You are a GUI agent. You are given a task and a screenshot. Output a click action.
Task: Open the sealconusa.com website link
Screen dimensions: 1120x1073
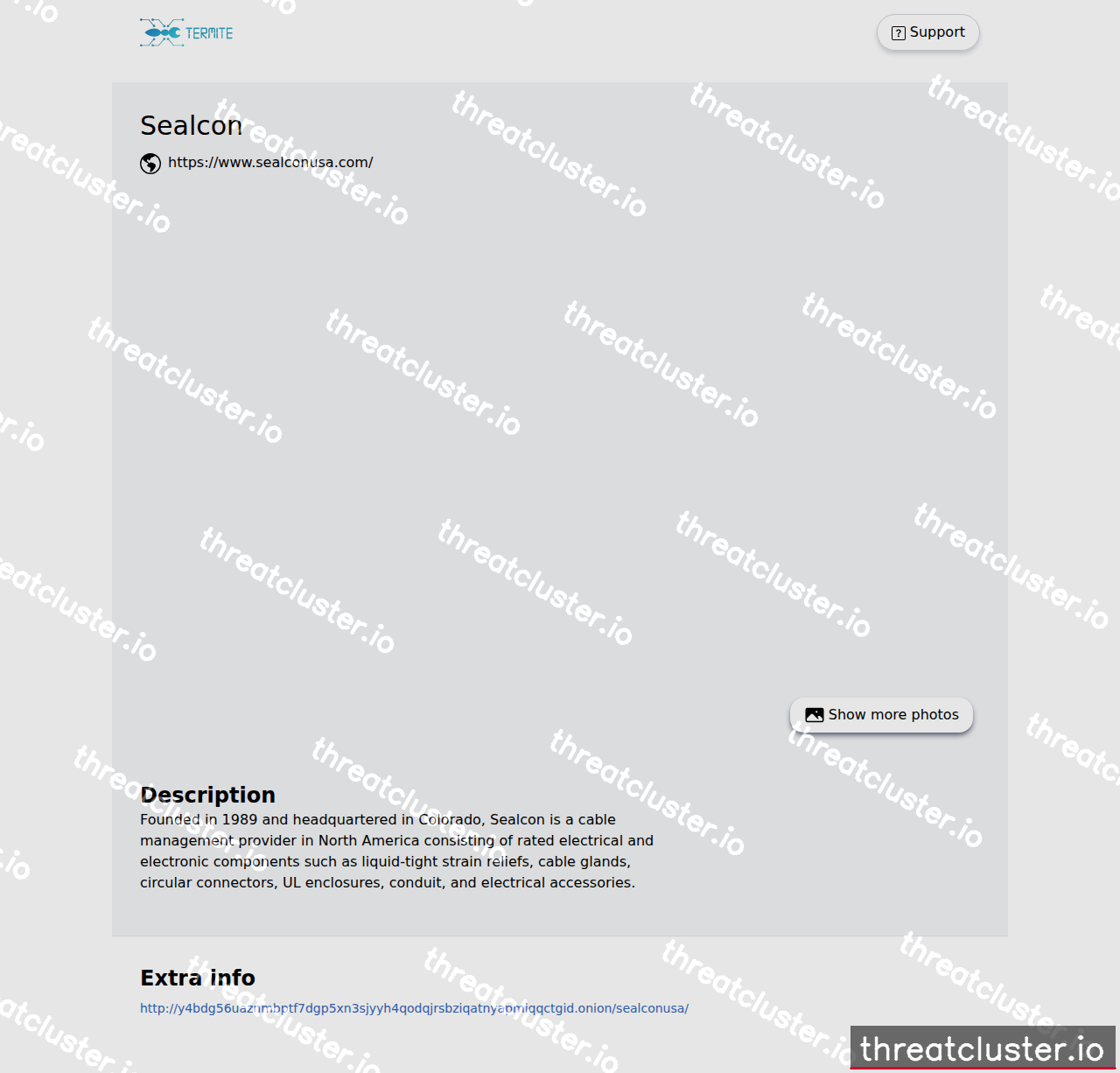pyautogui.click(x=270, y=163)
